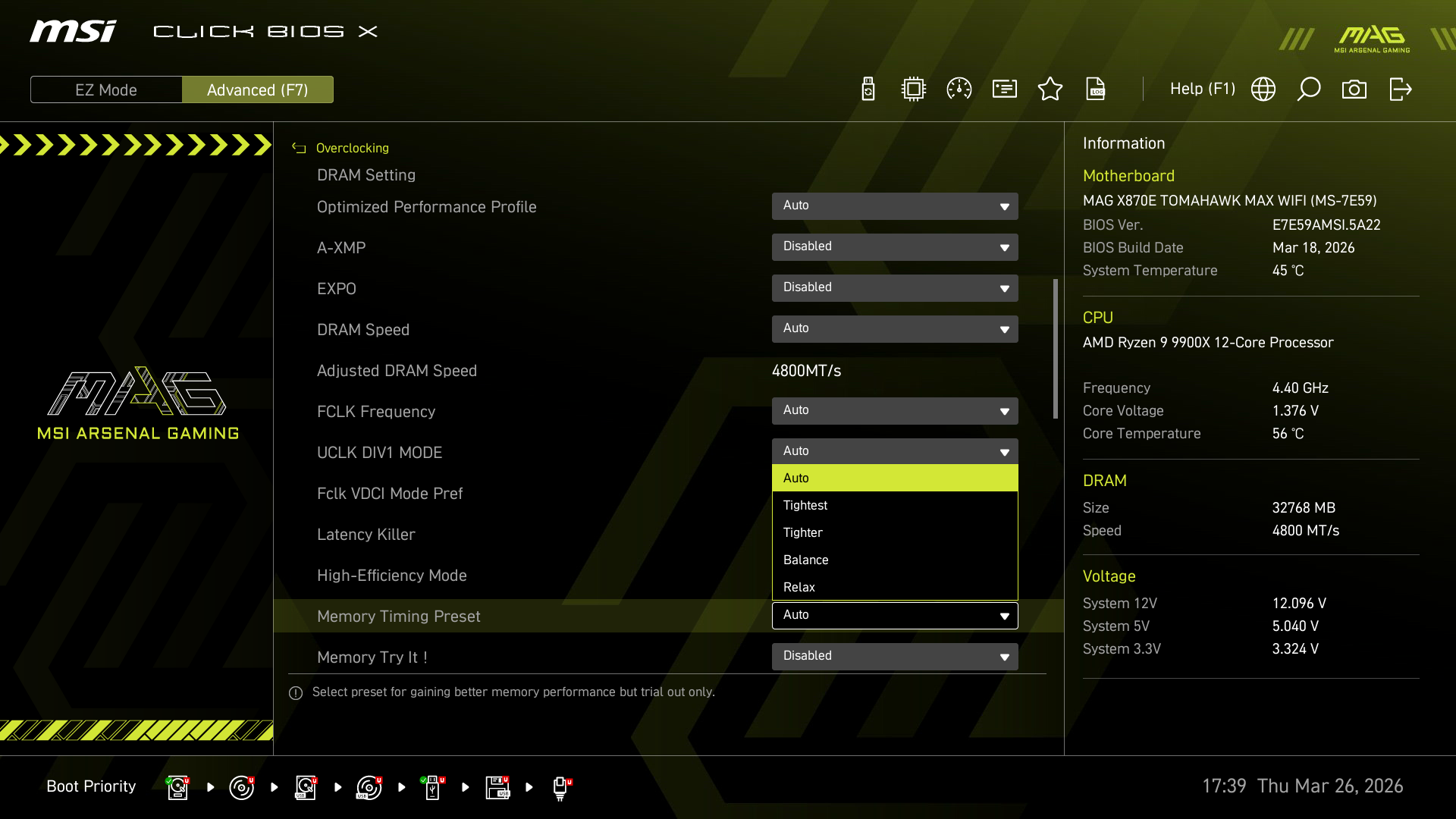The image size is (1456, 819).
Task: Open the search magnifier icon
Action: click(1309, 89)
